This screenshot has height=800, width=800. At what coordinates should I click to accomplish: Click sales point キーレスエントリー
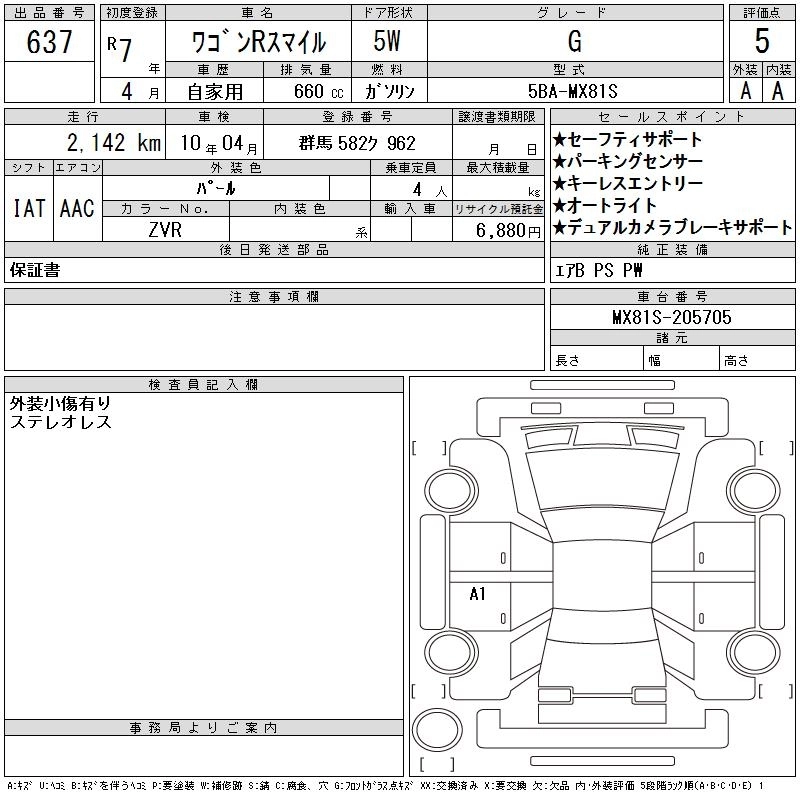tap(628, 184)
